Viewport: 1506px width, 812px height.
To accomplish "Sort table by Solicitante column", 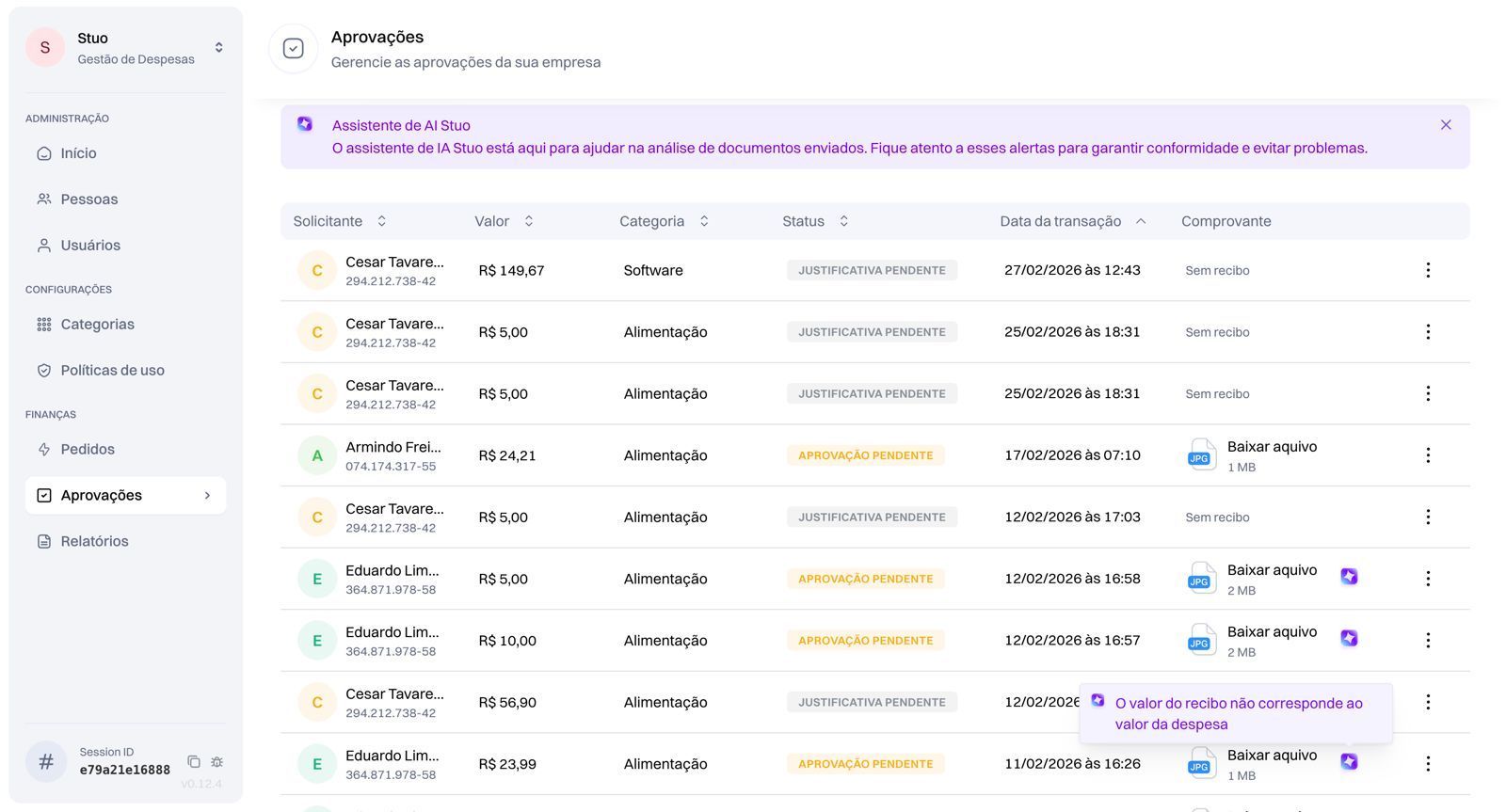I will 381,221.
